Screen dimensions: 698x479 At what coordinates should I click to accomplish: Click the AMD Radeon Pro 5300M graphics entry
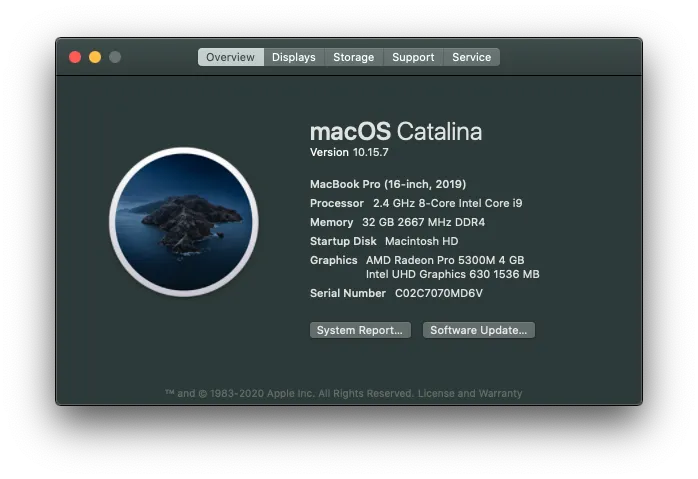[444, 260]
